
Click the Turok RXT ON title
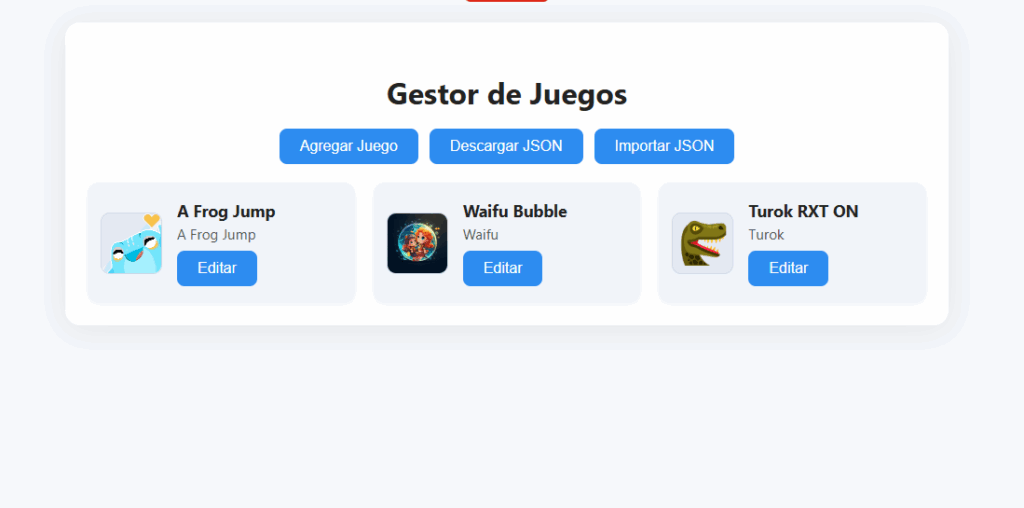pyautogui.click(x=803, y=212)
